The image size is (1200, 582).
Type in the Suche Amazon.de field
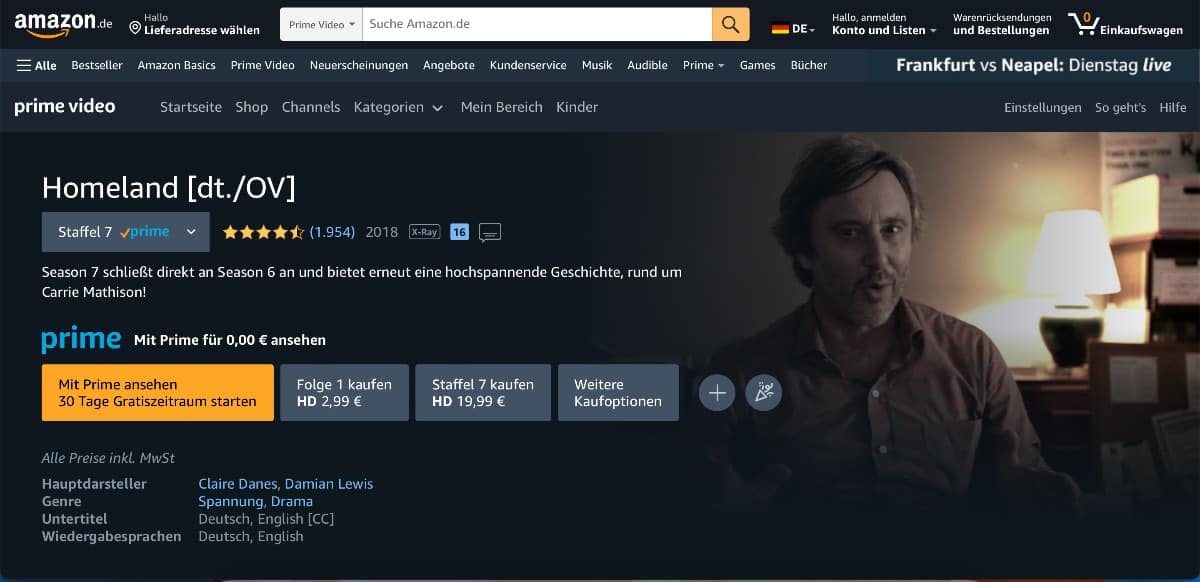click(x=536, y=24)
